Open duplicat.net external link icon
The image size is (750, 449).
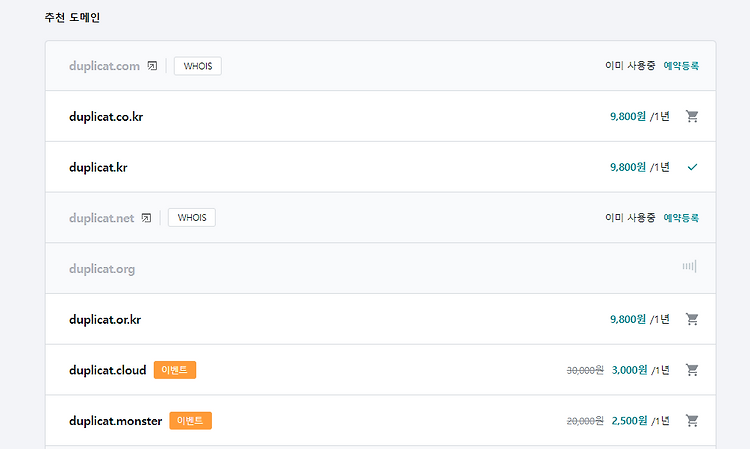(146, 218)
